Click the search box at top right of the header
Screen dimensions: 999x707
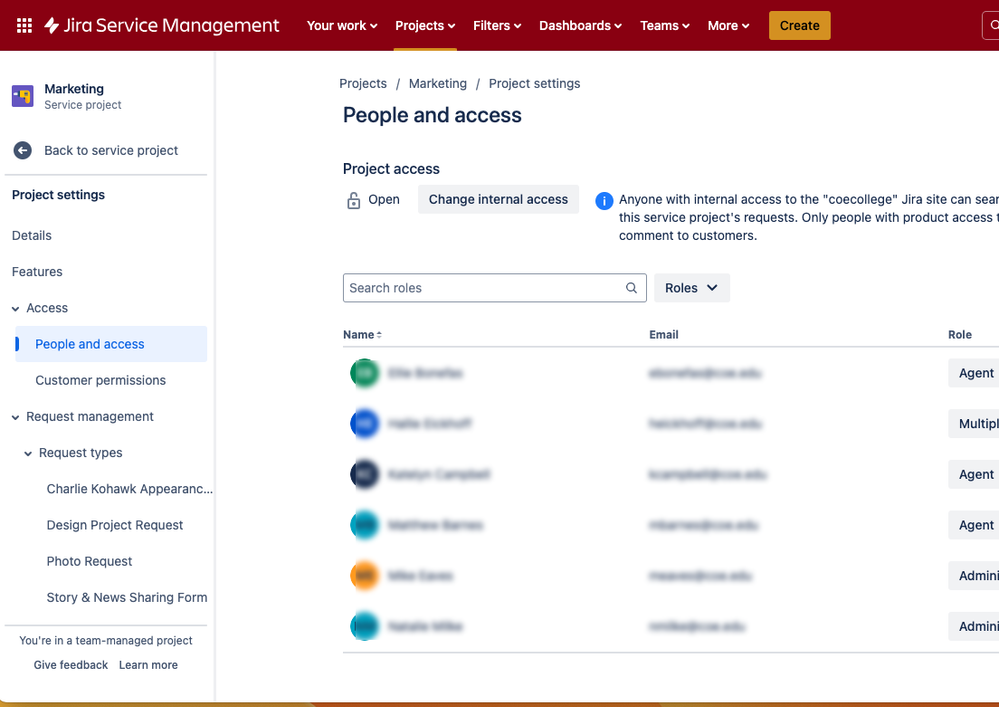(991, 25)
